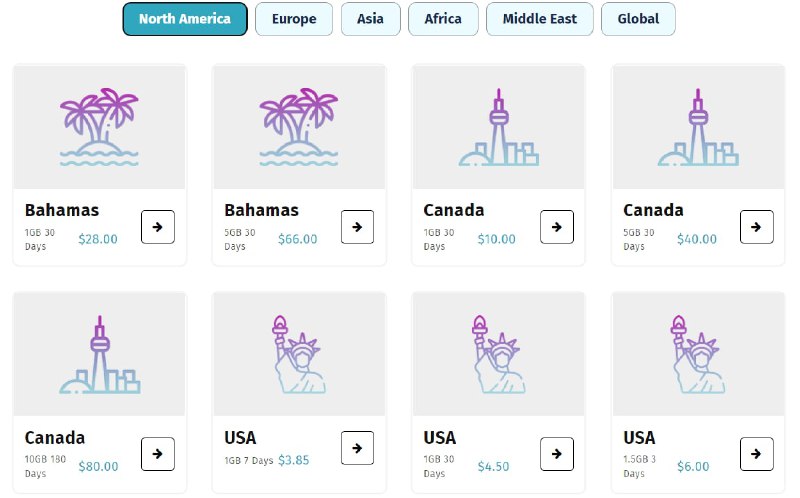800x498 pixels.
Task: Click the $80.00 price on Canada card
Action: (x=98, y=466)
